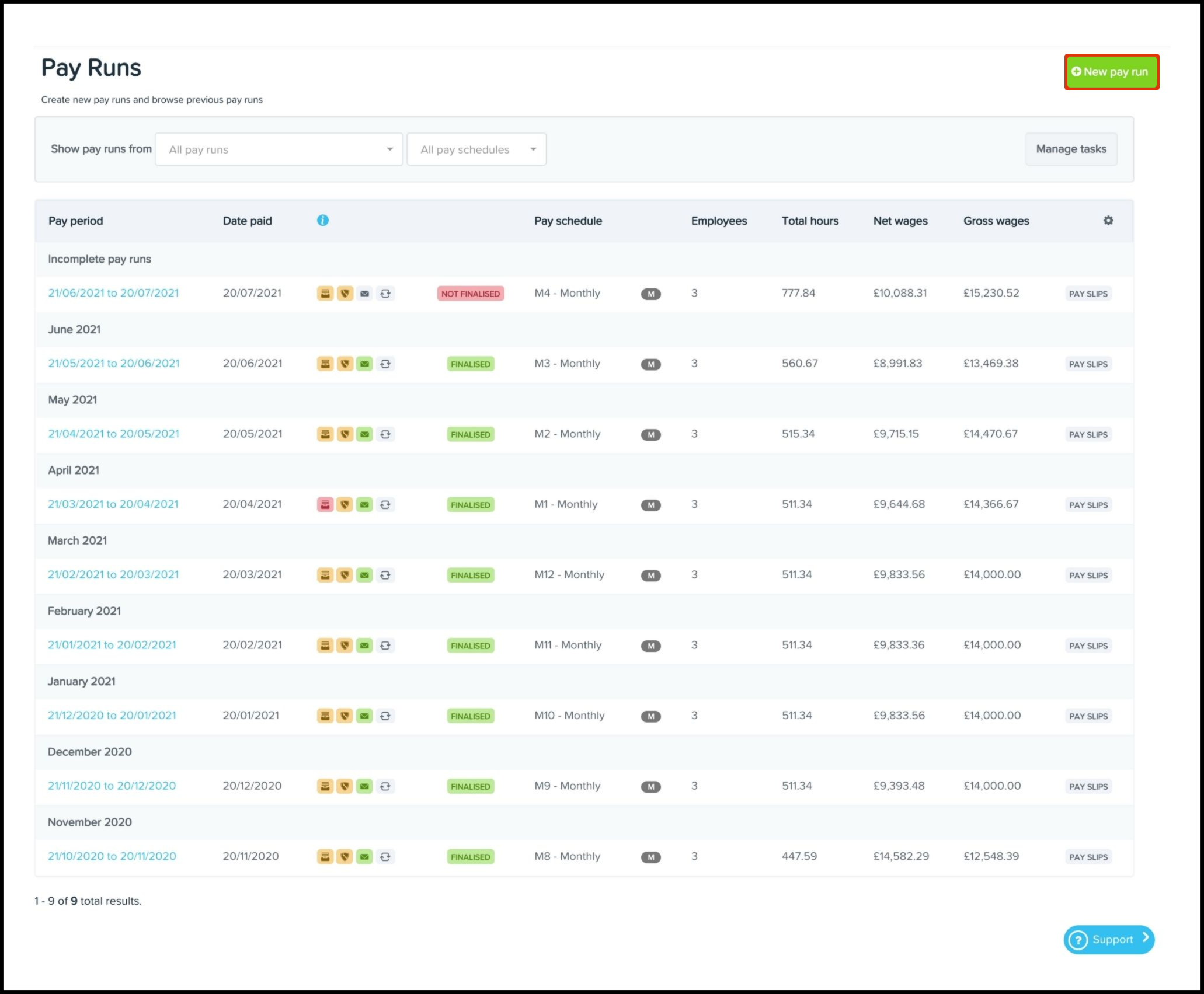Open the table settings gear icon

point(1108,221)
